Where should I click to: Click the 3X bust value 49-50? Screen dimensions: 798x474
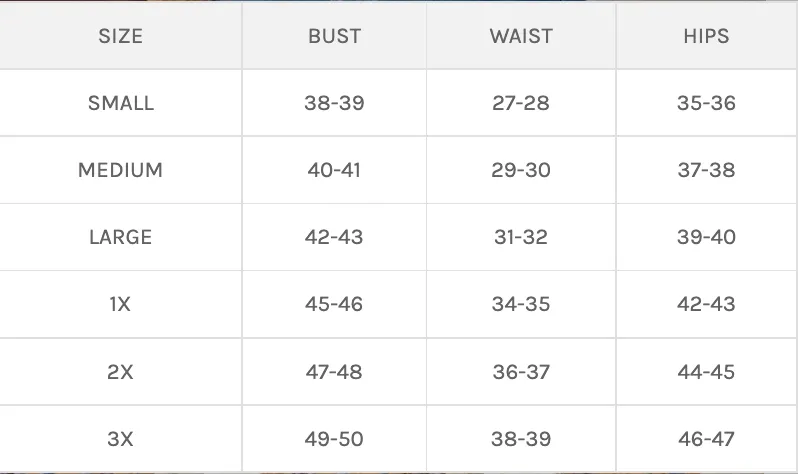334,439
